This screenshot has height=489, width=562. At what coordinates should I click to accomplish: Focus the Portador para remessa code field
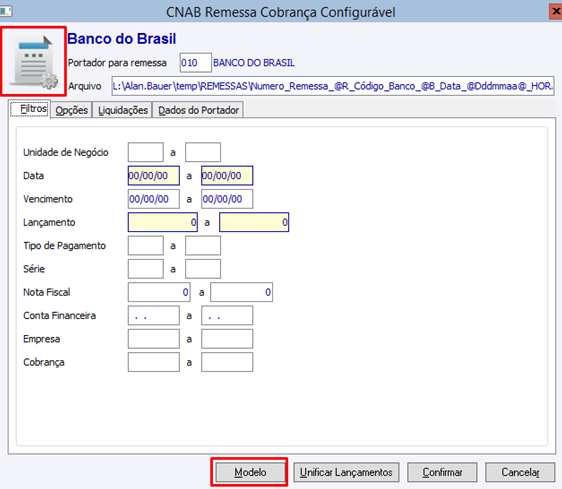(x=195, y=63)
